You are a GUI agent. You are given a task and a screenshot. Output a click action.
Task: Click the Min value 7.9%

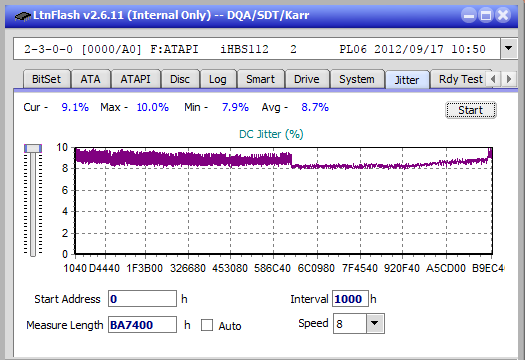235,107
